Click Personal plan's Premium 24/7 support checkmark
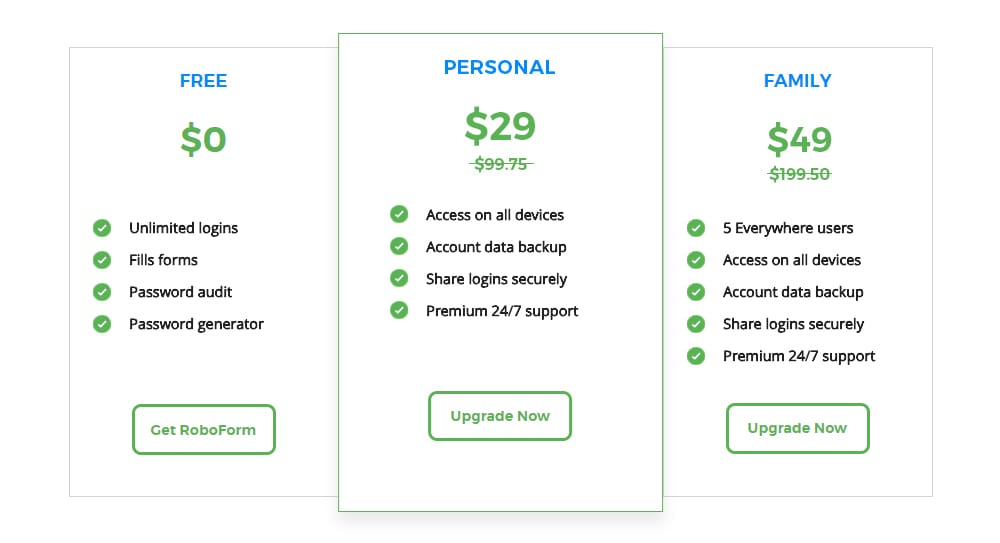Image resolution: width=1000 pixels, height=543 pixels. point(399,311)
